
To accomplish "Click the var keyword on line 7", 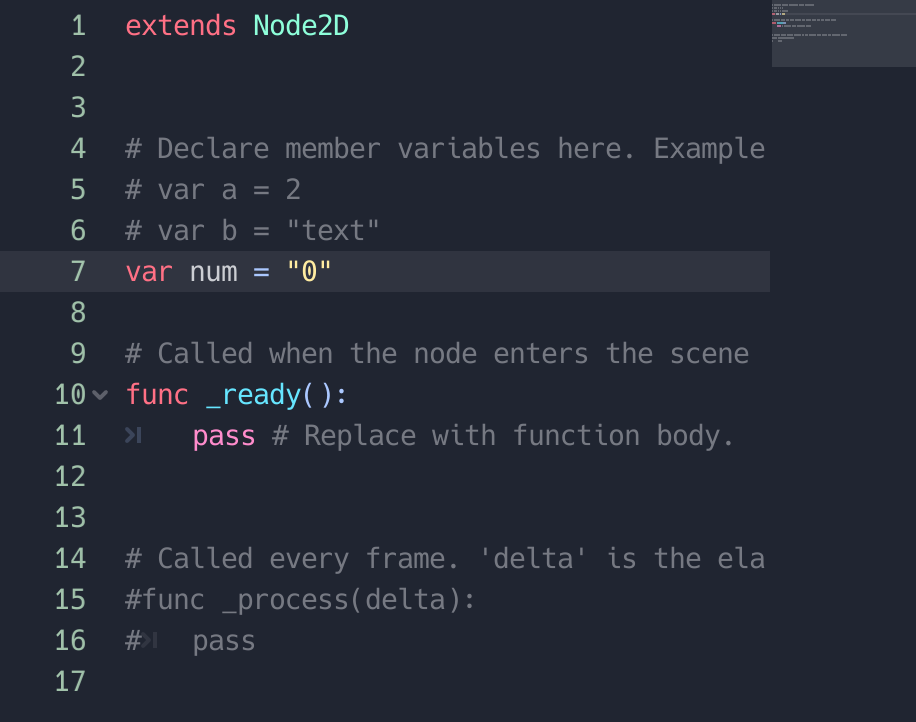I will (x=149, y=272).
